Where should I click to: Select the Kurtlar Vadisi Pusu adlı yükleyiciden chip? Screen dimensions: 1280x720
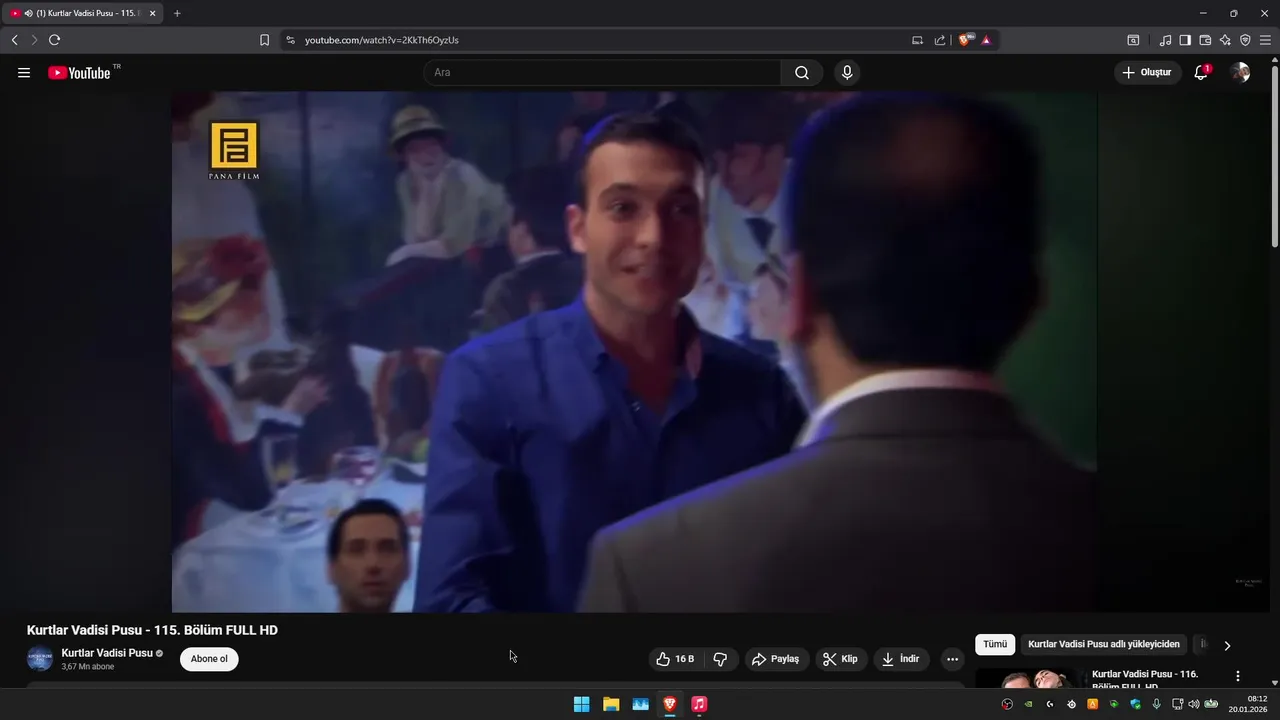pos(1104,645)
